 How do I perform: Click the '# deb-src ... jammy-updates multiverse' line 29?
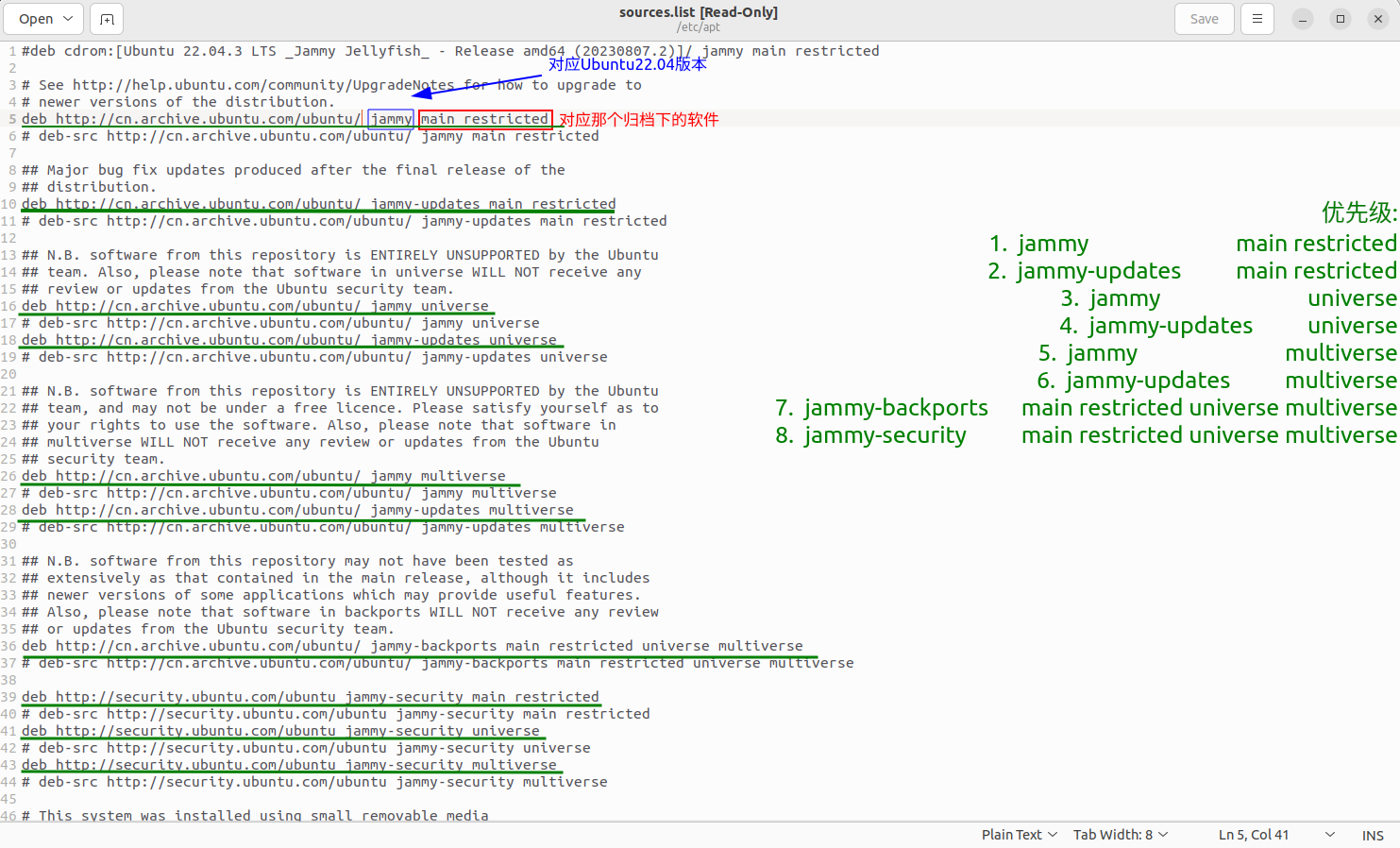tap(323, 527)
